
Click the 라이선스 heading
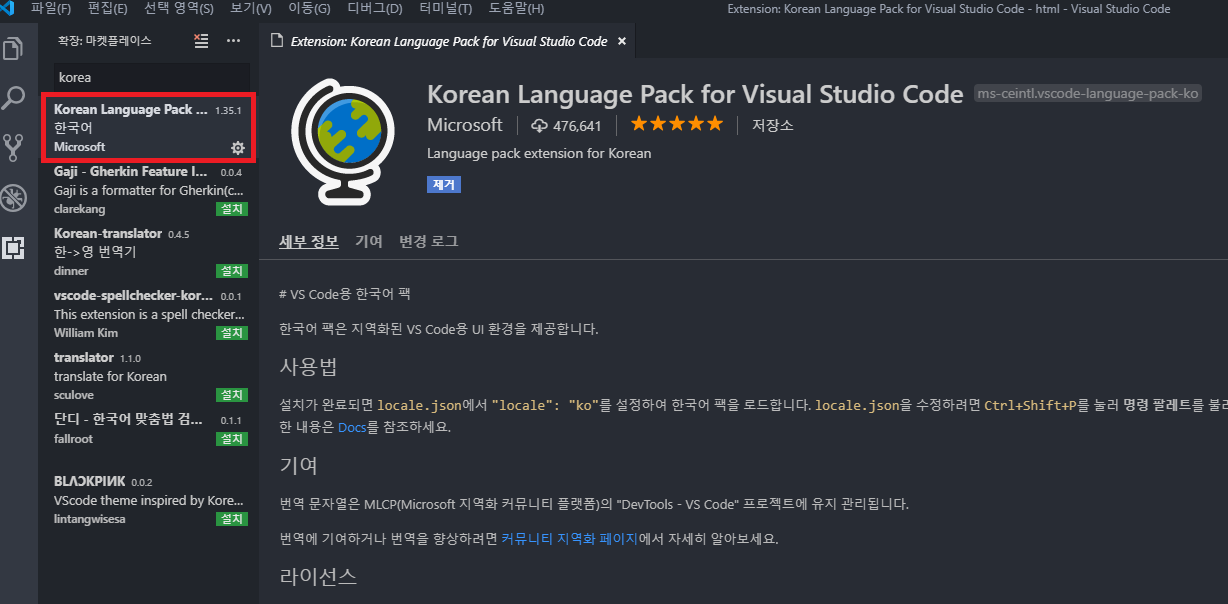pyautogui.click(x=318, y=576)
